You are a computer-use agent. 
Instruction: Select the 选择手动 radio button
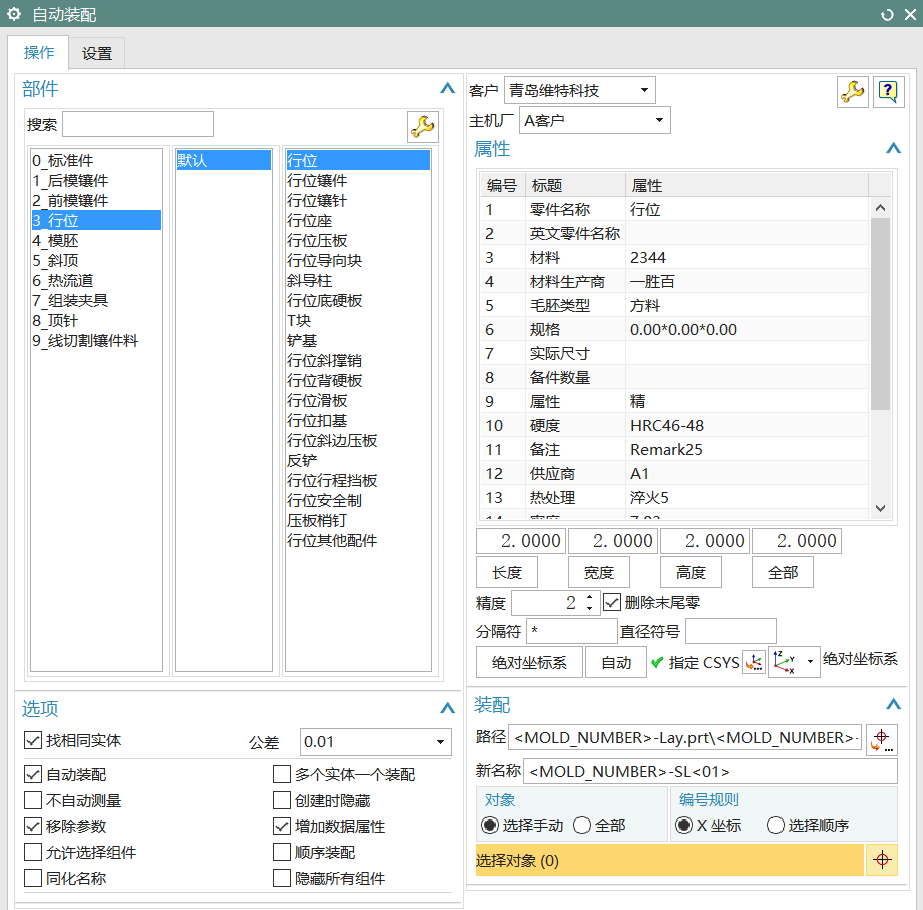[490, 825]
